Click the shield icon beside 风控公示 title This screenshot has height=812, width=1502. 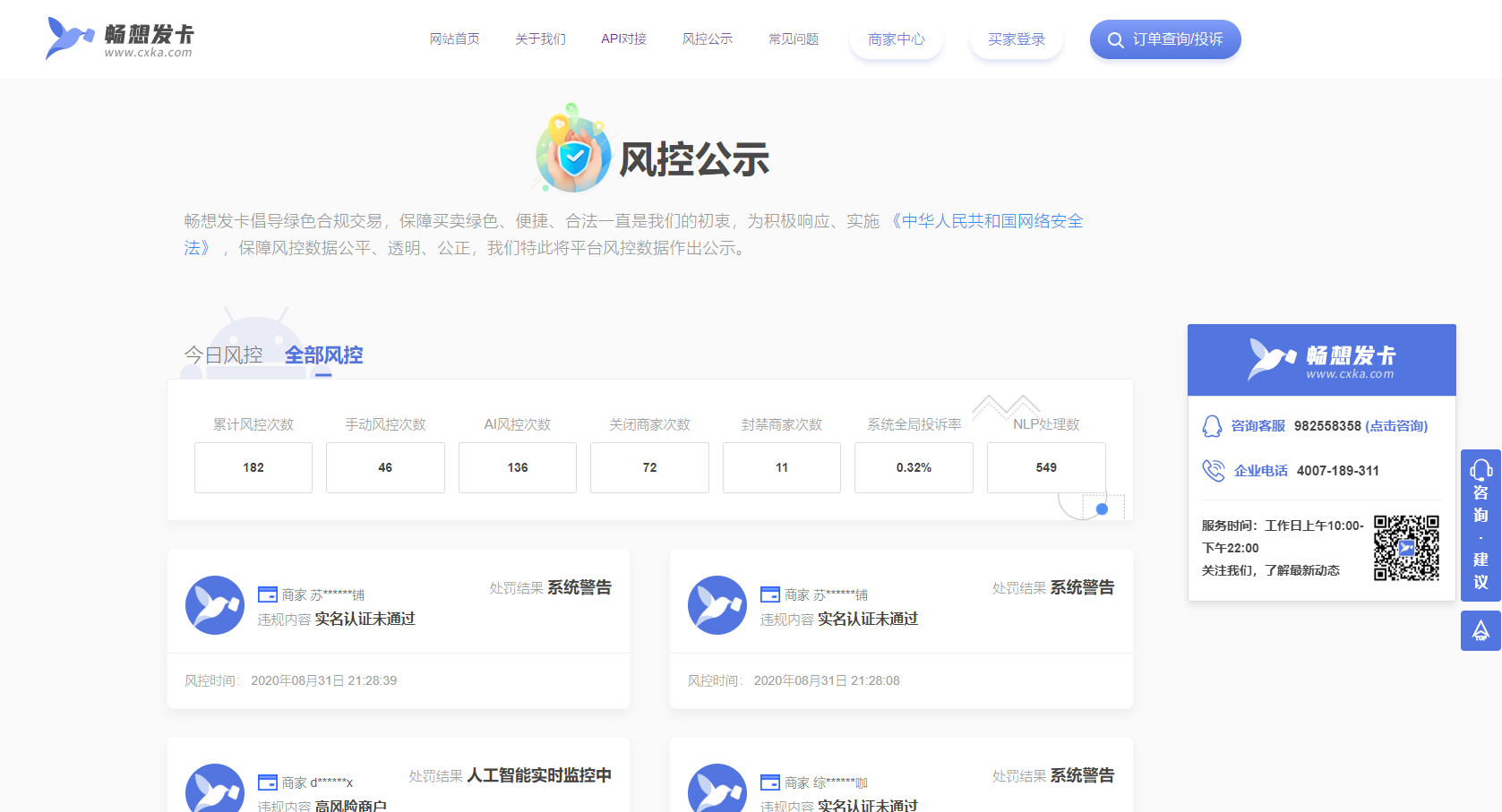(x=573, y=154)
